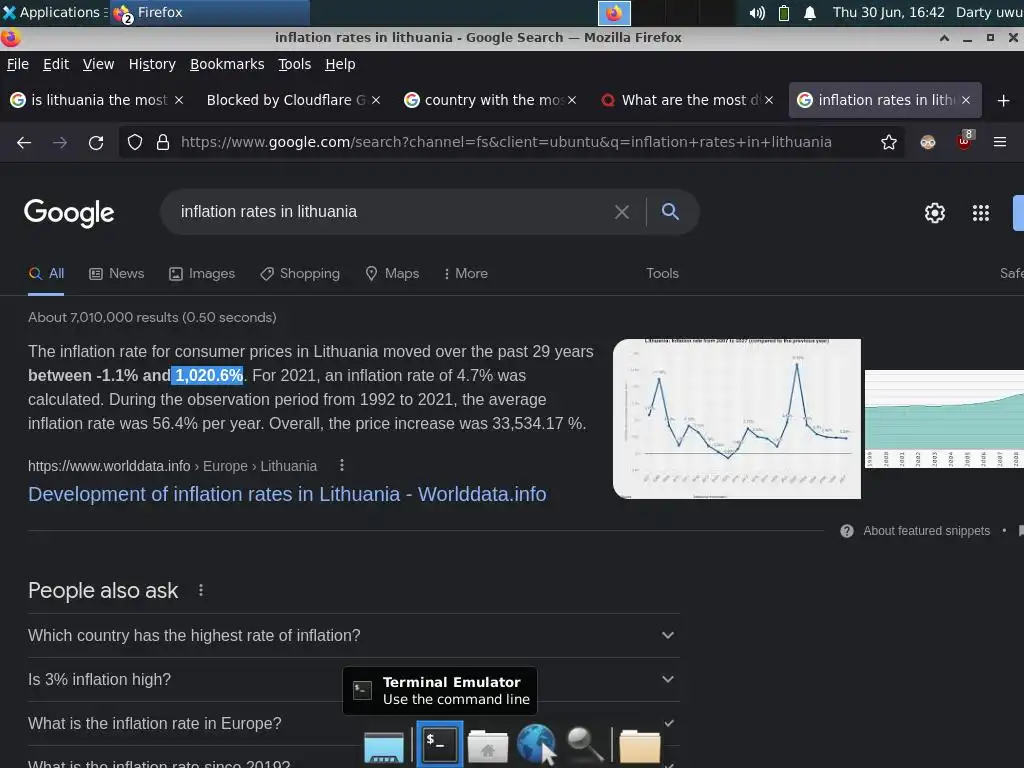Click Firefox window button in top panel
The width and height of the screenshot is (1024, 768).
pos(209,12)
